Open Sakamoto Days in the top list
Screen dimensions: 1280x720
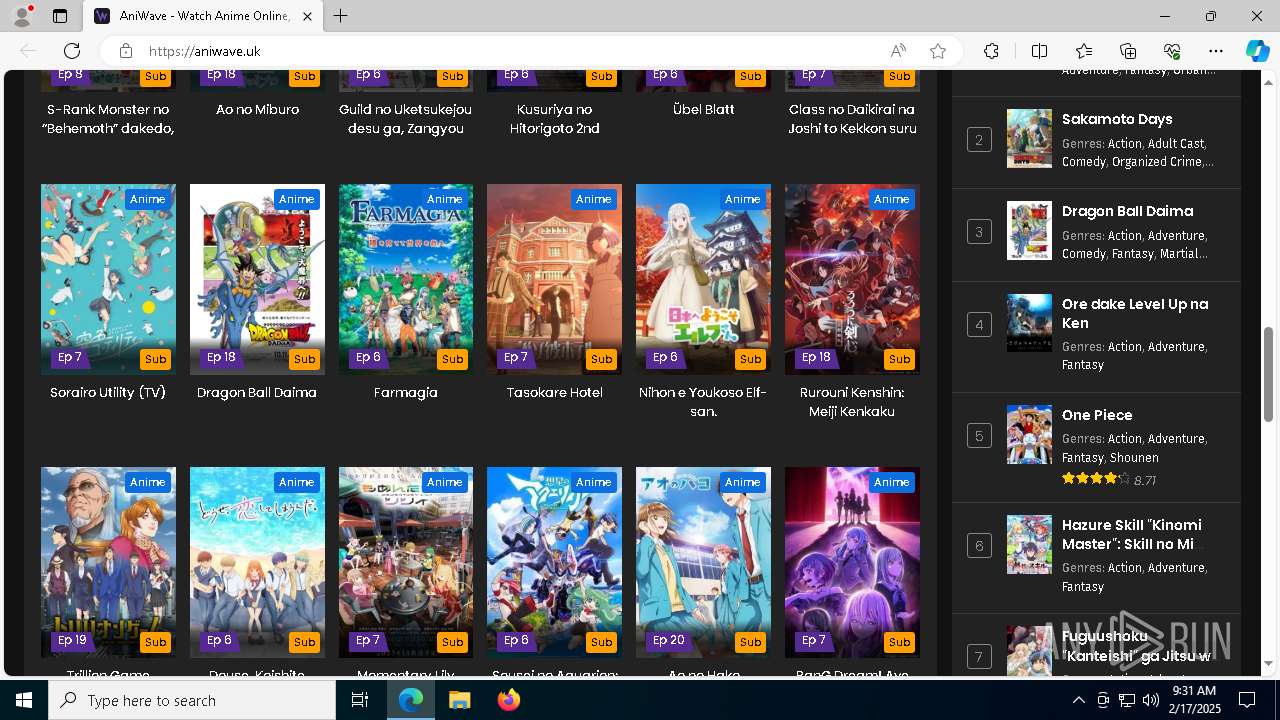pyautogui.click(x=1117, y=119)
